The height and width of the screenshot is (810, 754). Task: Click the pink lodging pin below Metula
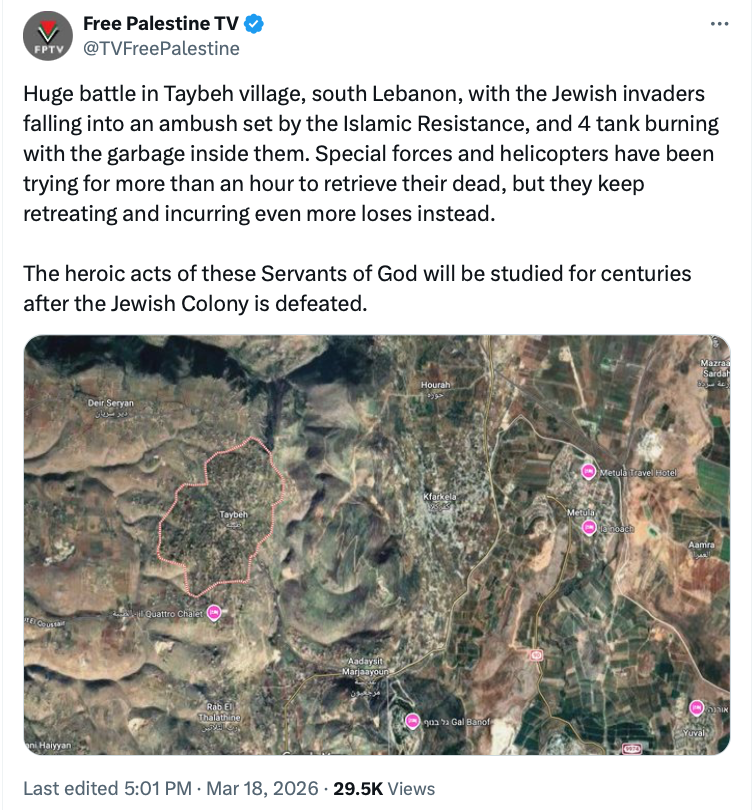589,527
